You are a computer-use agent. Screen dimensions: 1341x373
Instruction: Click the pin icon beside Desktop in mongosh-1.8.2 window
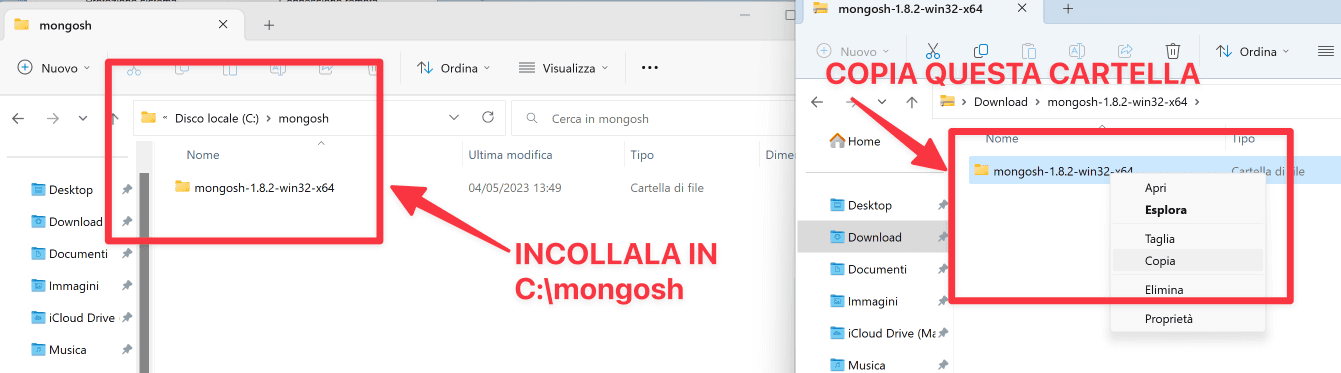pyautogui.click(x=943, y=205)
